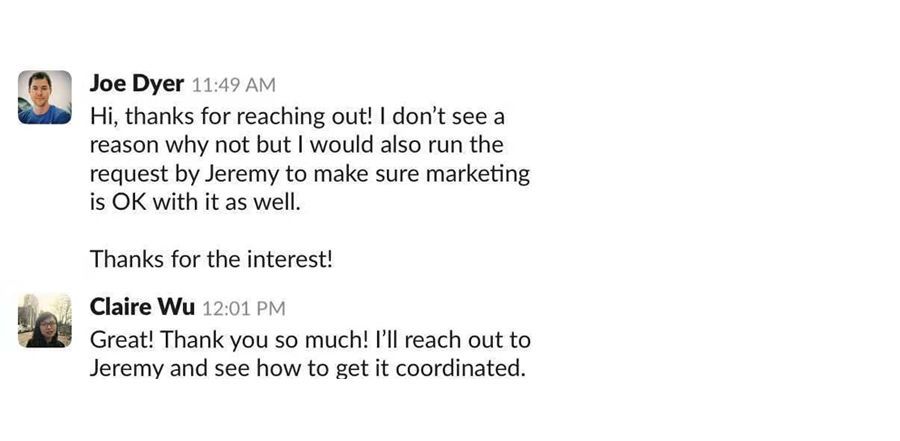Open Joe Dyer's profile from his name

(137, 84)
